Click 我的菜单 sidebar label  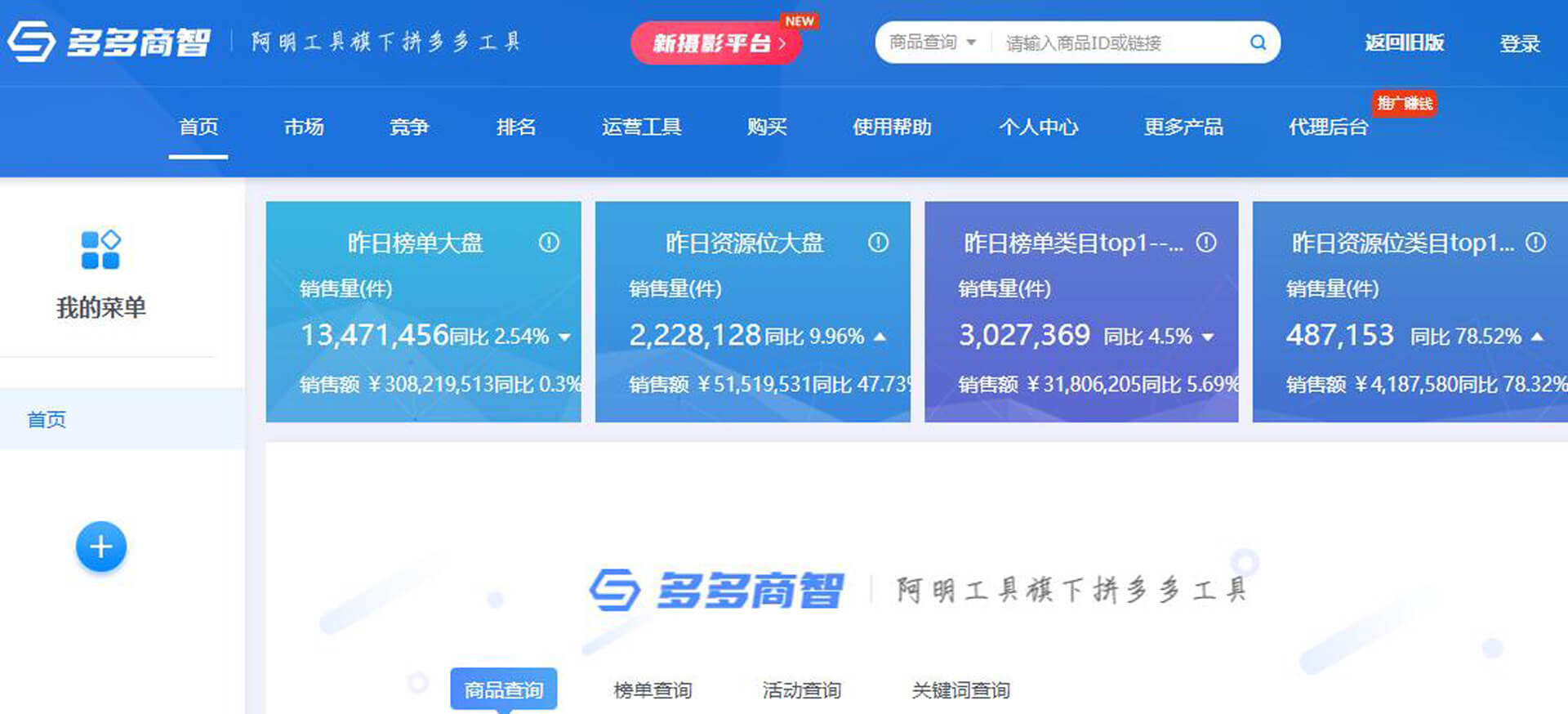click(x=100, y=308)
